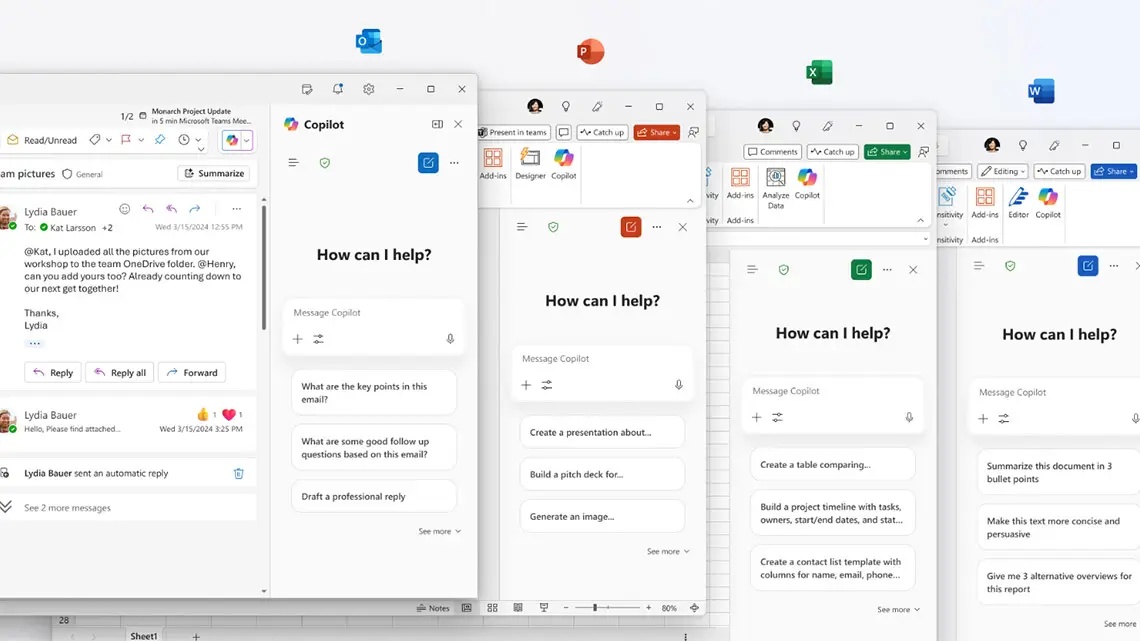Pop out the Outlook Copilot pane
This screenshot has width=1140, height=641.
(437, 124)
